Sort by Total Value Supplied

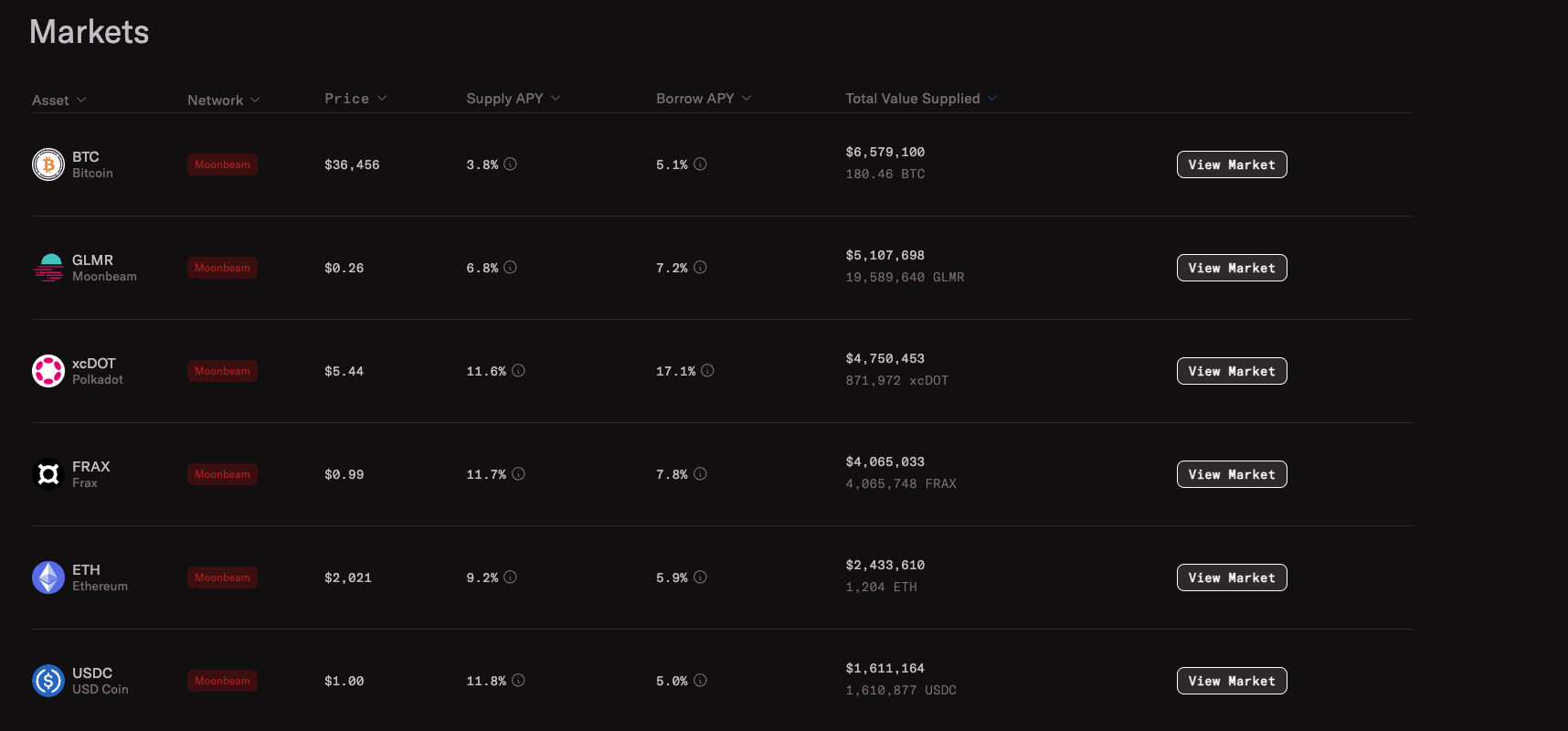point(920,99)
